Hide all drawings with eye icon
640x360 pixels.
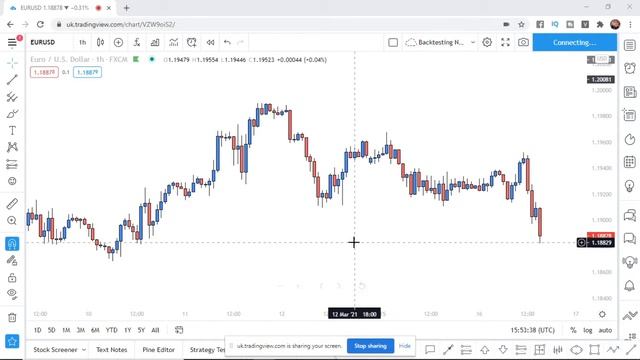tap(12, 294)
